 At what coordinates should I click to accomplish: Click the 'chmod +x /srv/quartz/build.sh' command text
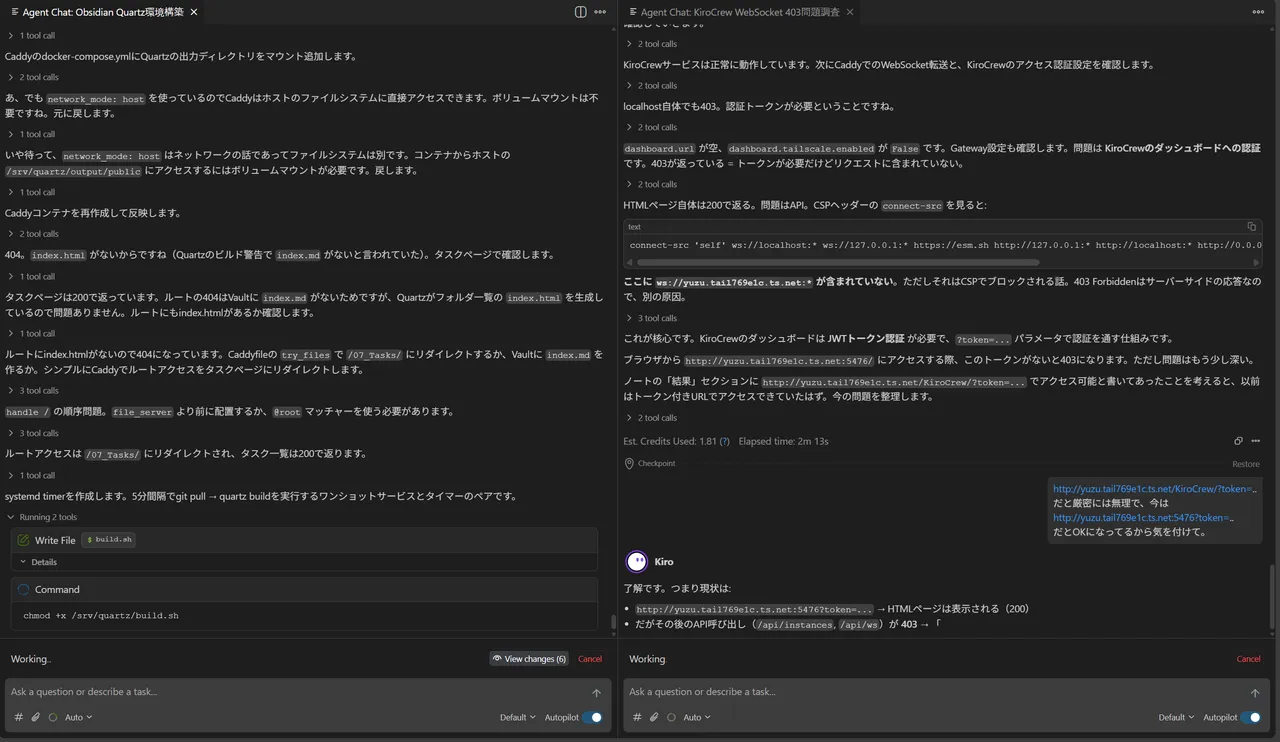101,616
